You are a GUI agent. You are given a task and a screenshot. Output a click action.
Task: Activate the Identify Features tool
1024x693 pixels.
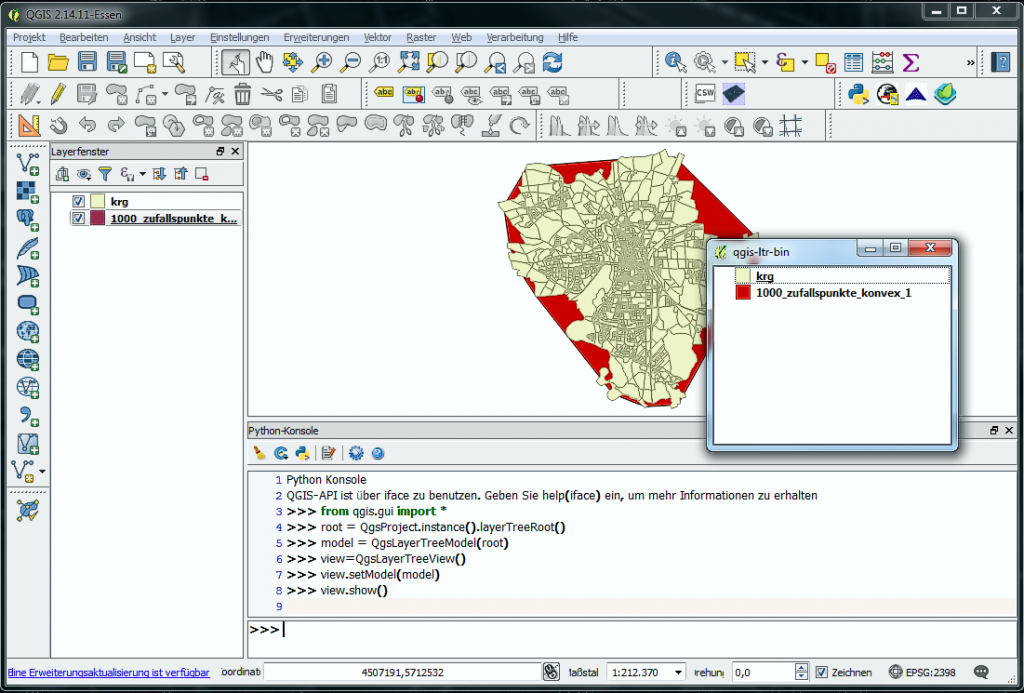point(676,62)
